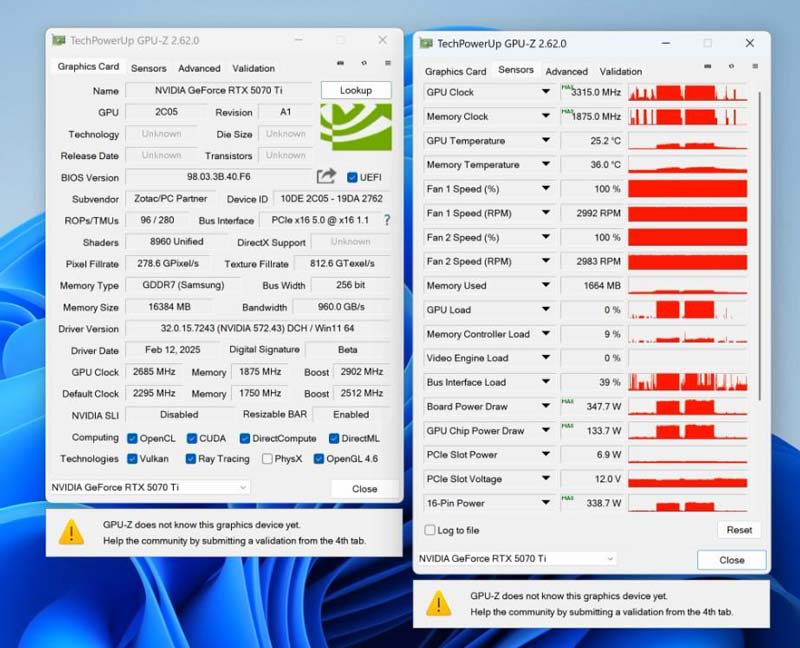Image resolution: width=800 pixels, height=648 pixels.
Task: Disable the CUDA checkbox
Action: (194, 437)
